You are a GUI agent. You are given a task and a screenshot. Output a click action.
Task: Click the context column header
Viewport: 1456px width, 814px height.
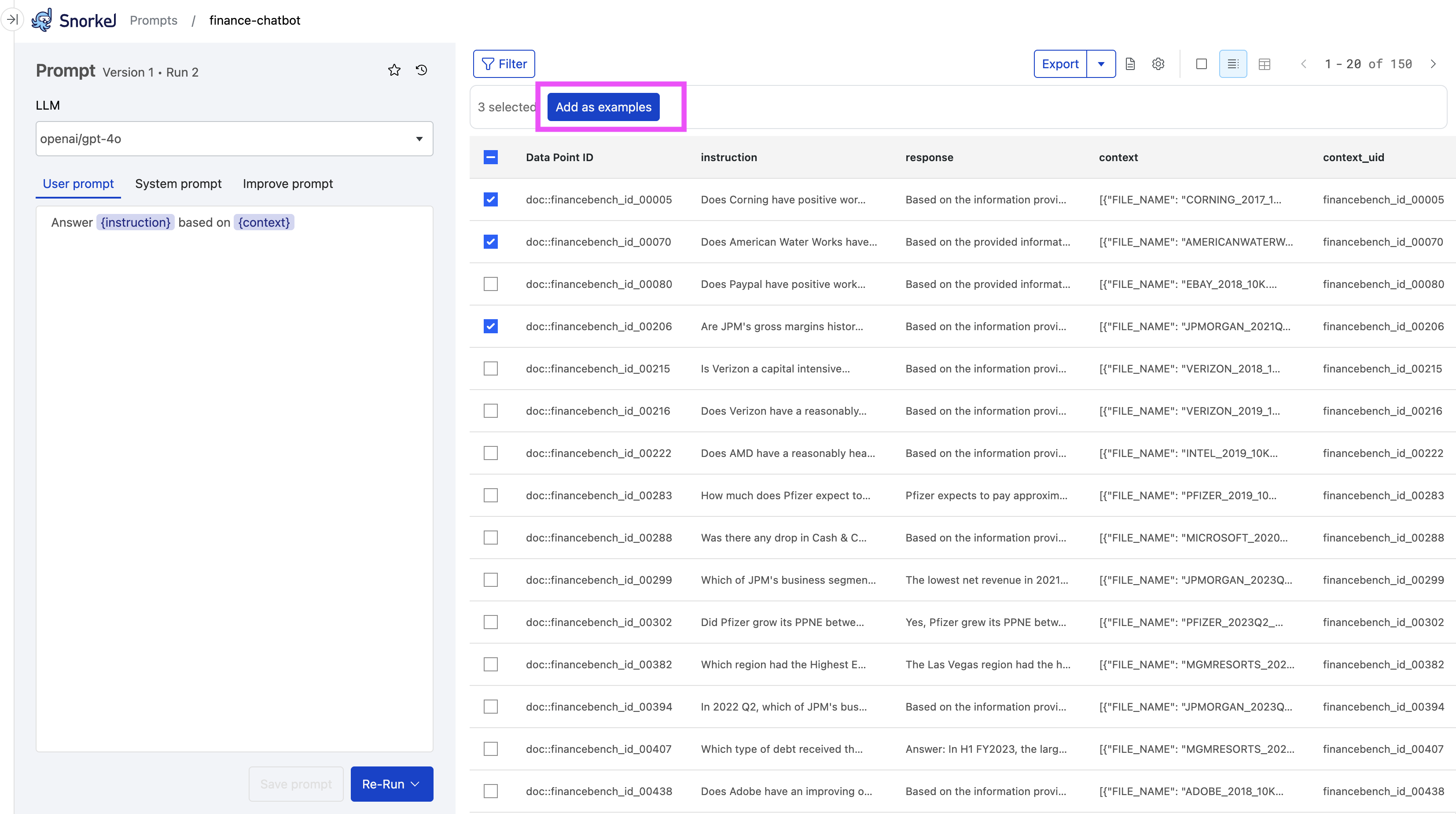point(1118,157)
